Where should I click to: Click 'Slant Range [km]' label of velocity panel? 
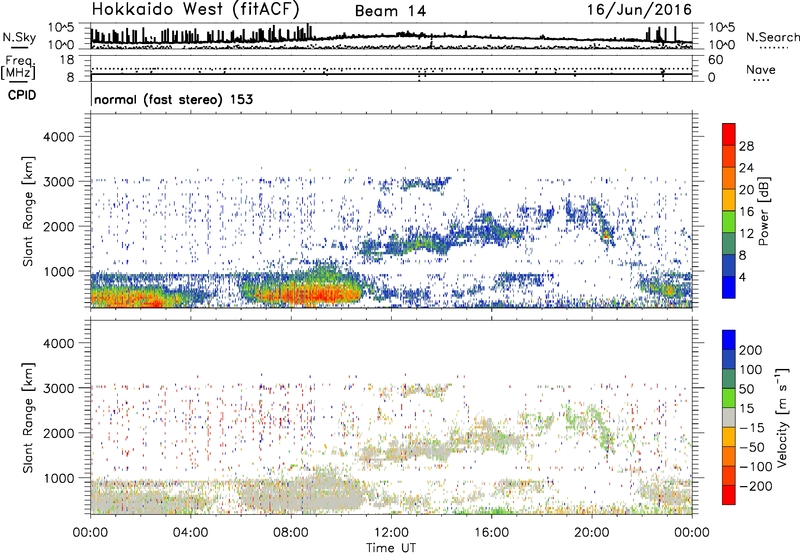[28, 418]
